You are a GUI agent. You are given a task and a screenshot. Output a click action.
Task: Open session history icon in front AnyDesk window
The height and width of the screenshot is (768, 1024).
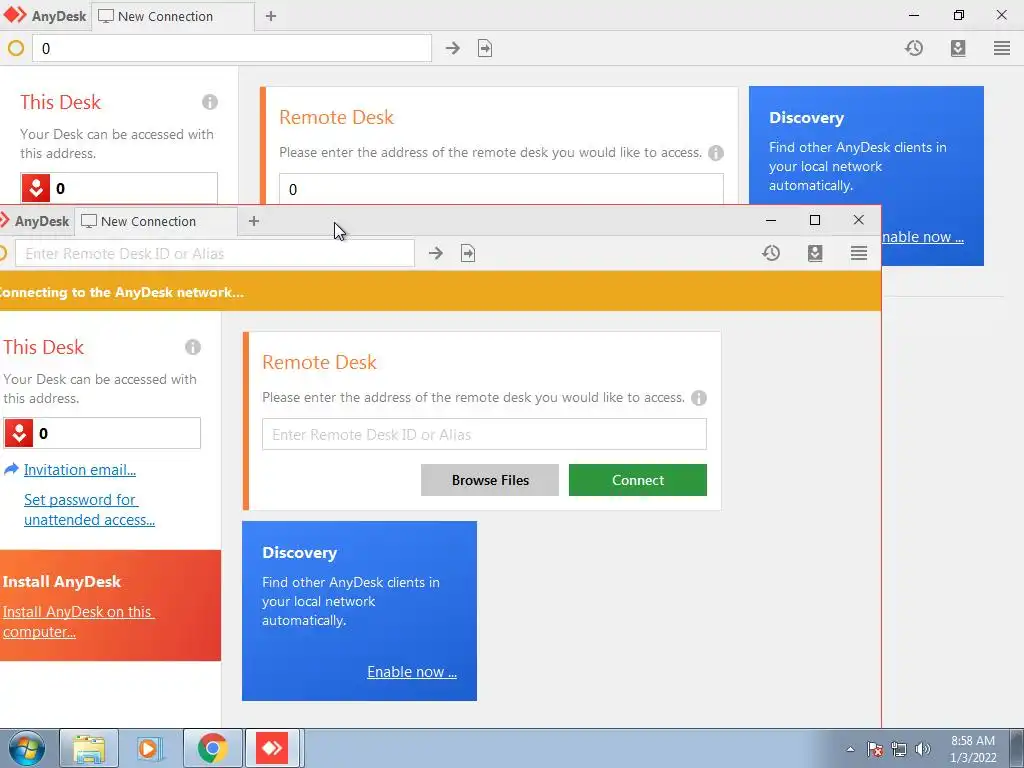pyautogui.click(x=771, y=253)
